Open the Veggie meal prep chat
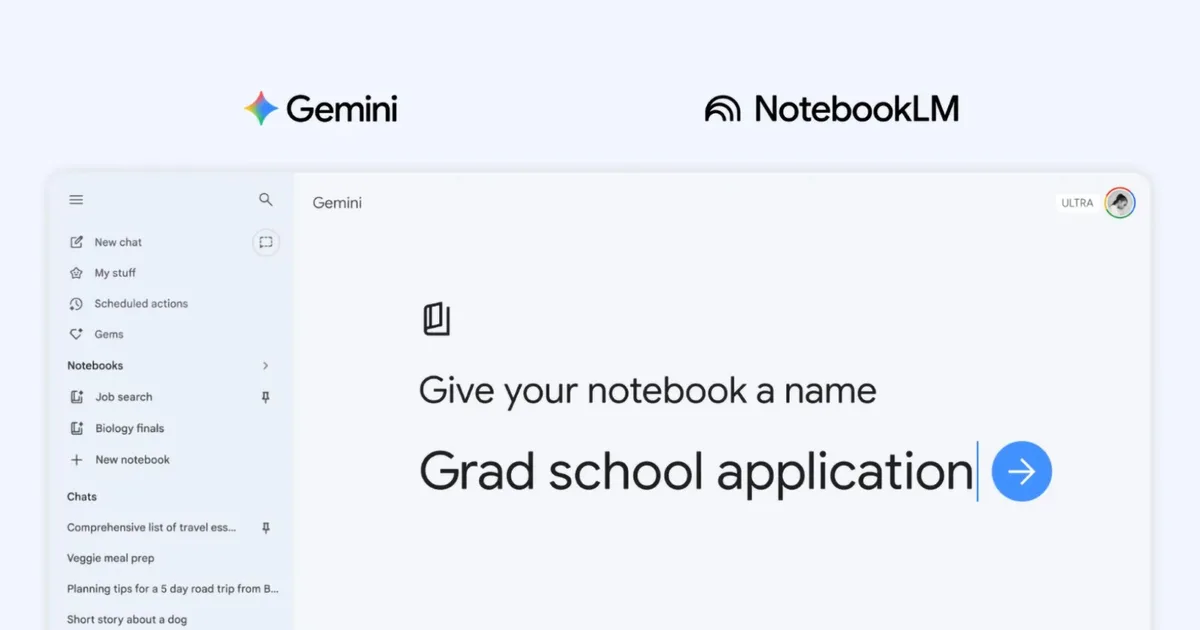This screenshot has height=630, width=1200. (x=110, y=558)
